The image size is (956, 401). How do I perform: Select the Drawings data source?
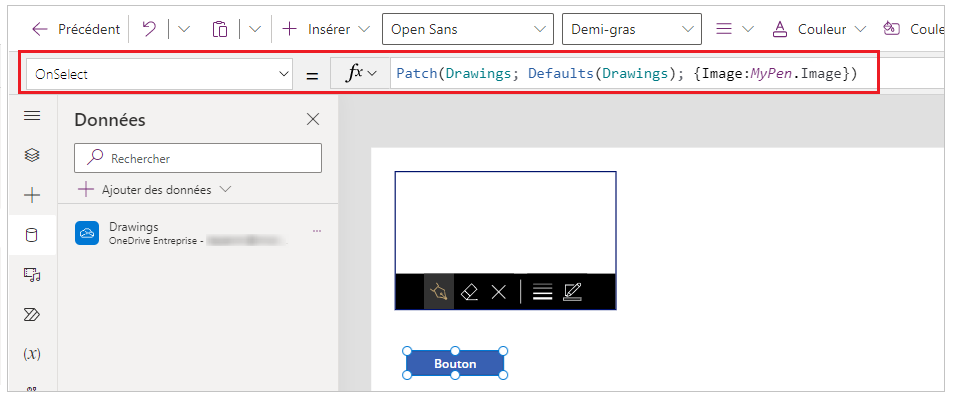(x=198, y=233)
